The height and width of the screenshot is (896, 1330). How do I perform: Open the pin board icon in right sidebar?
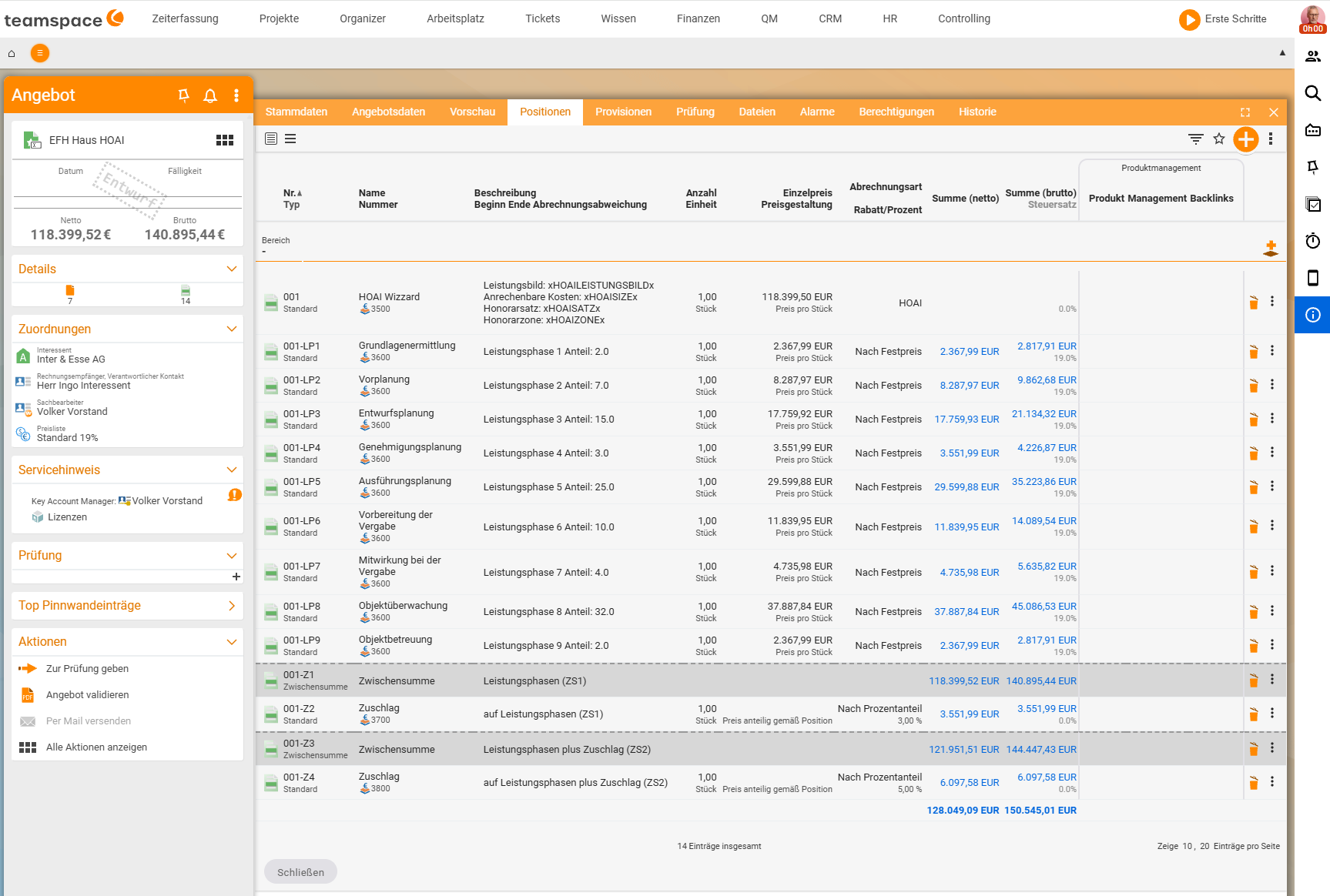(1313, 167)
